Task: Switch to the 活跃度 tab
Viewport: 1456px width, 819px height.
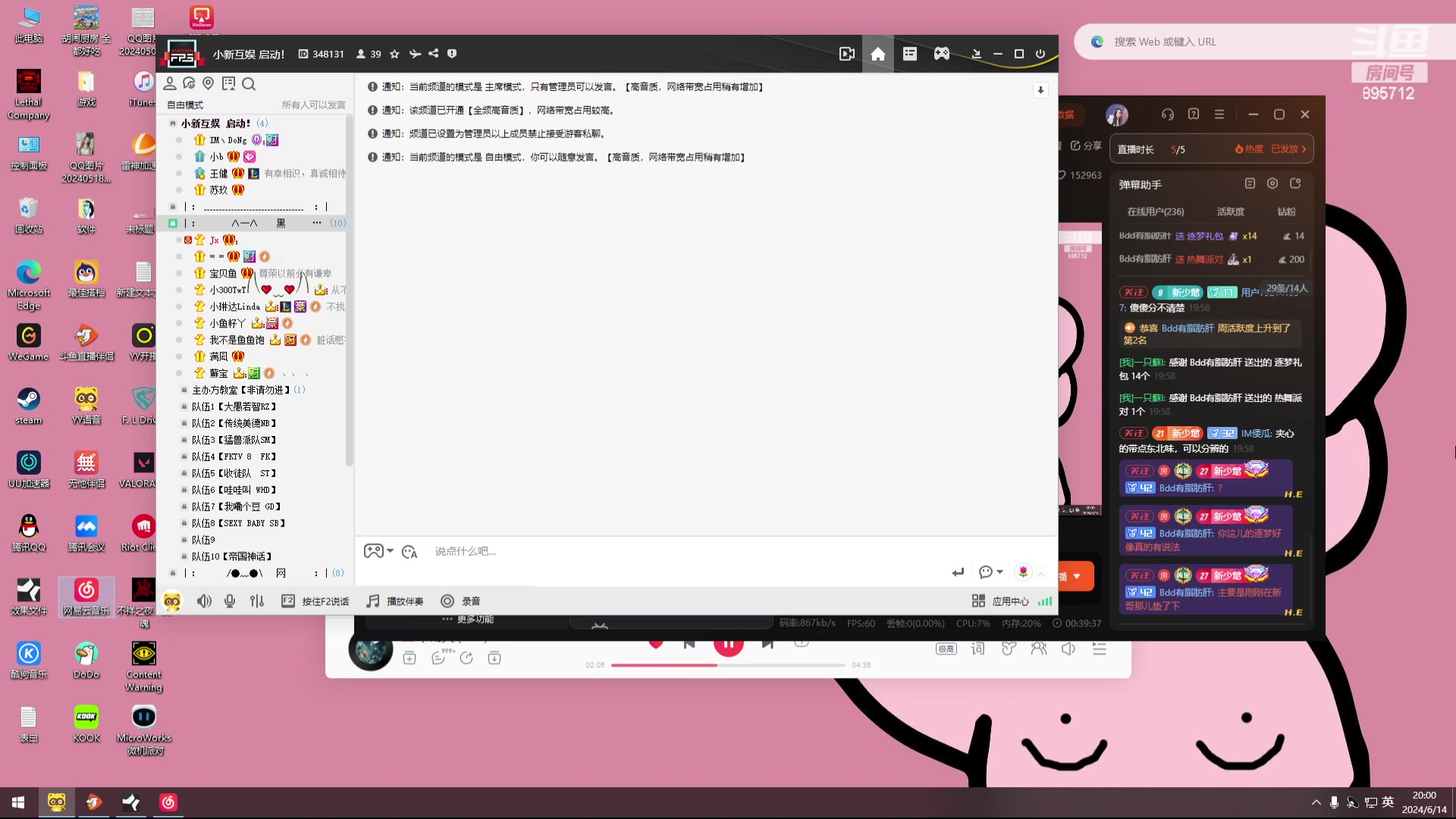Action: pos(1230,212)
